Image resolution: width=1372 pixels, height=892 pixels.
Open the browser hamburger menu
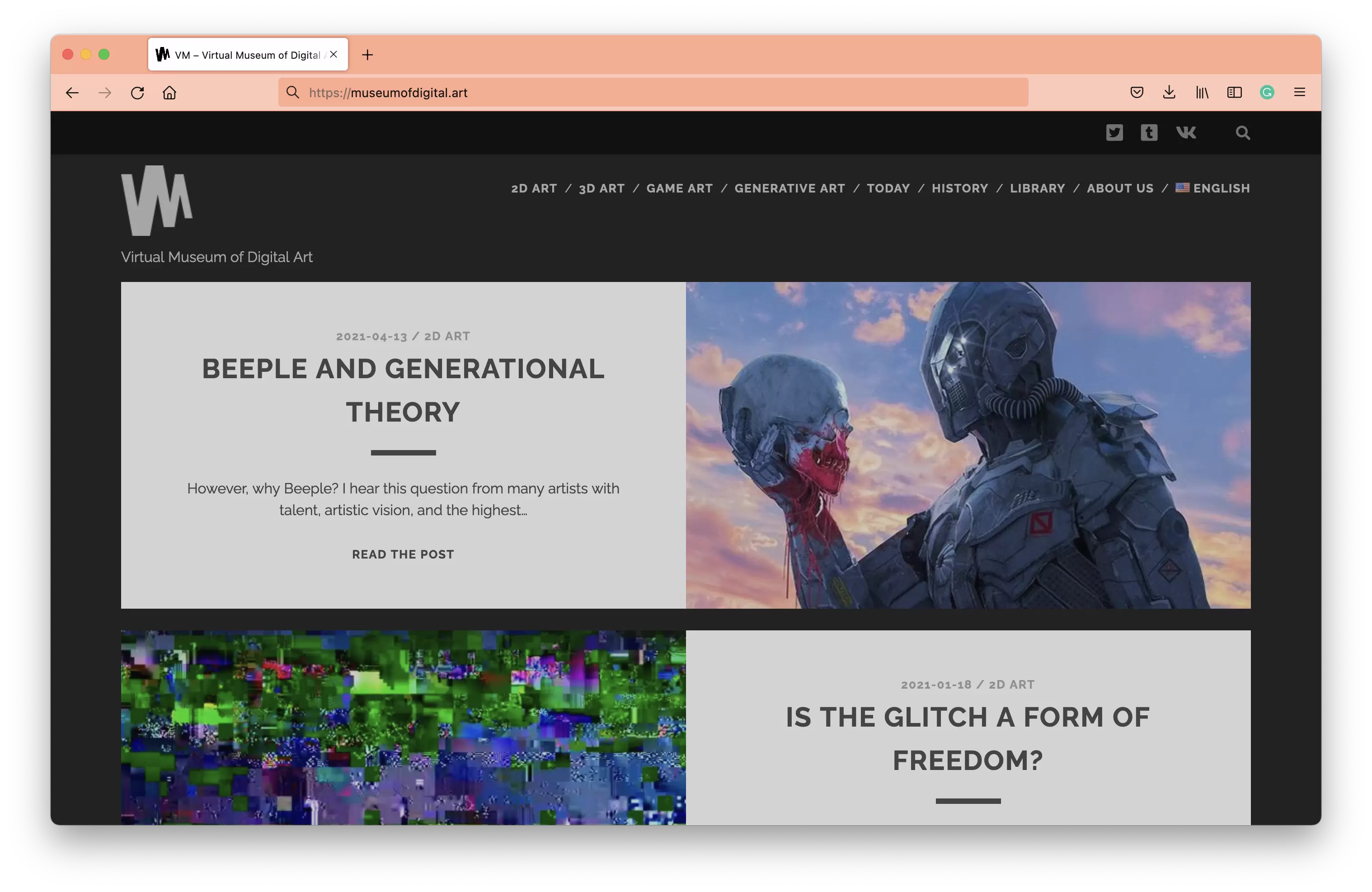pos(1299,92)
